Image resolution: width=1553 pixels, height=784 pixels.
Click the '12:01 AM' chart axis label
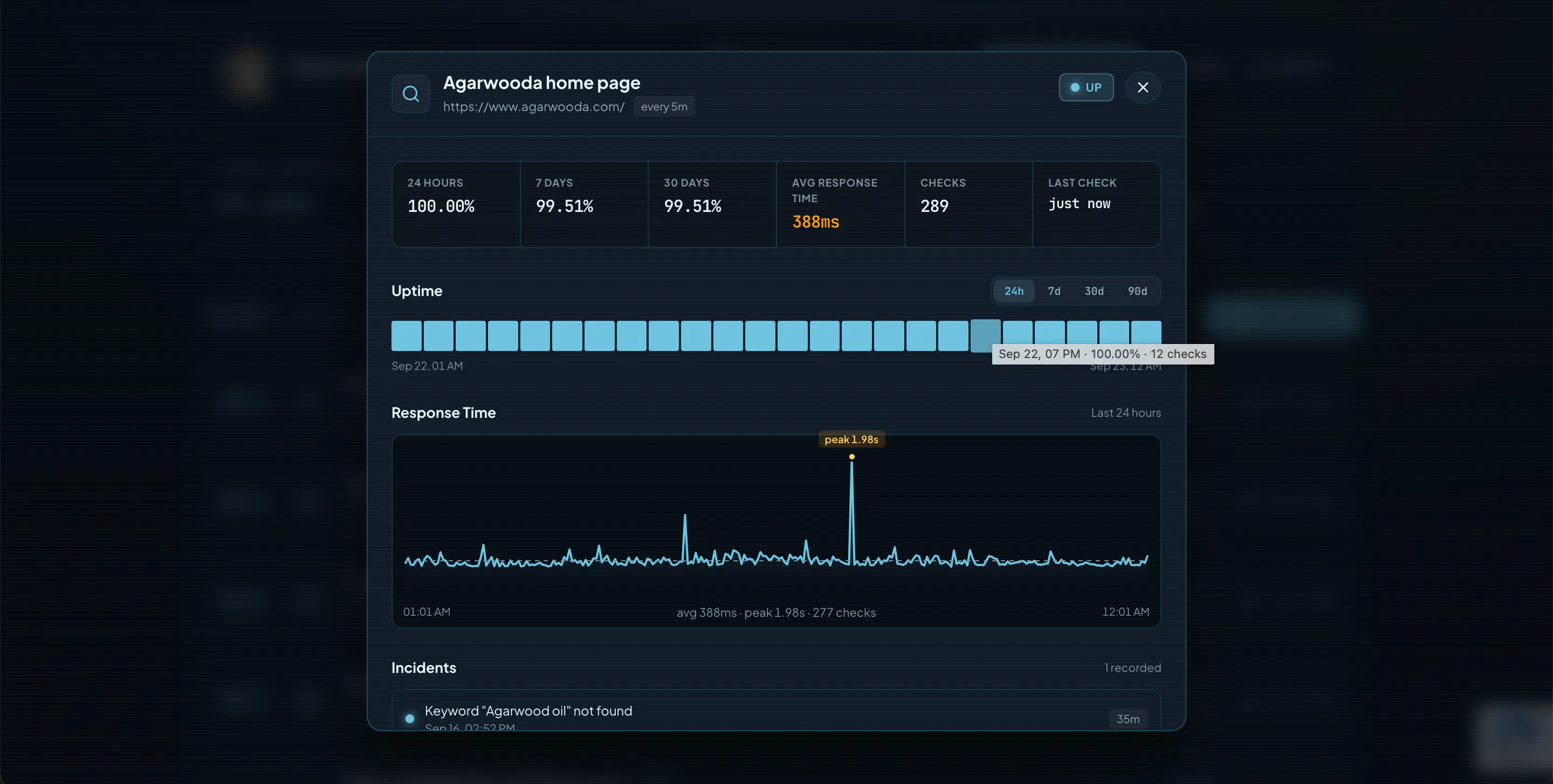(1125, 611)
